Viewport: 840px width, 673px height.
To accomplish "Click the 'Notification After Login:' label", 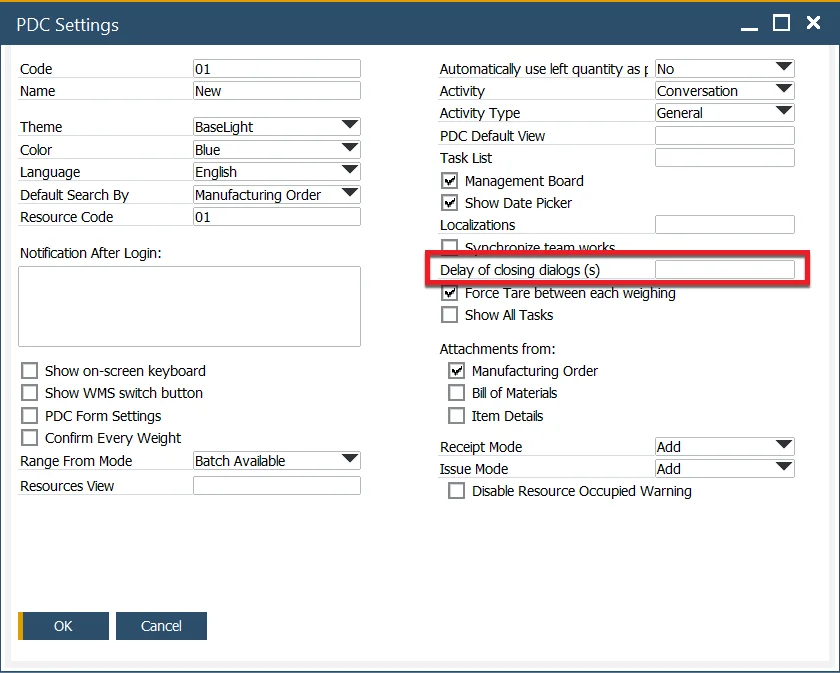I will [x=91, y=253].
